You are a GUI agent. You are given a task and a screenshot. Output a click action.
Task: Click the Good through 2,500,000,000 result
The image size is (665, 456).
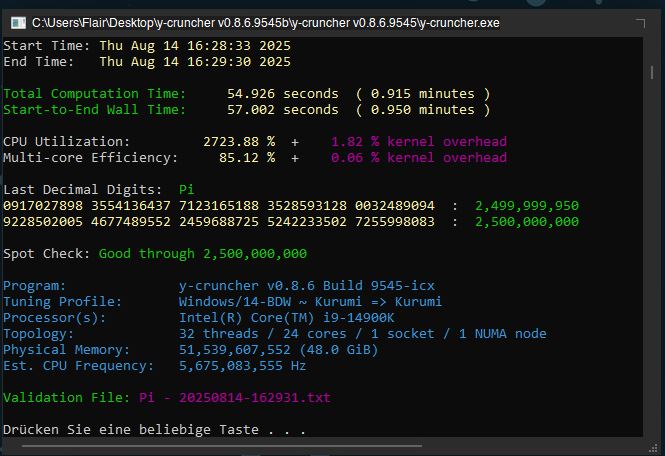pyautogui.click(x=203, y=254)
